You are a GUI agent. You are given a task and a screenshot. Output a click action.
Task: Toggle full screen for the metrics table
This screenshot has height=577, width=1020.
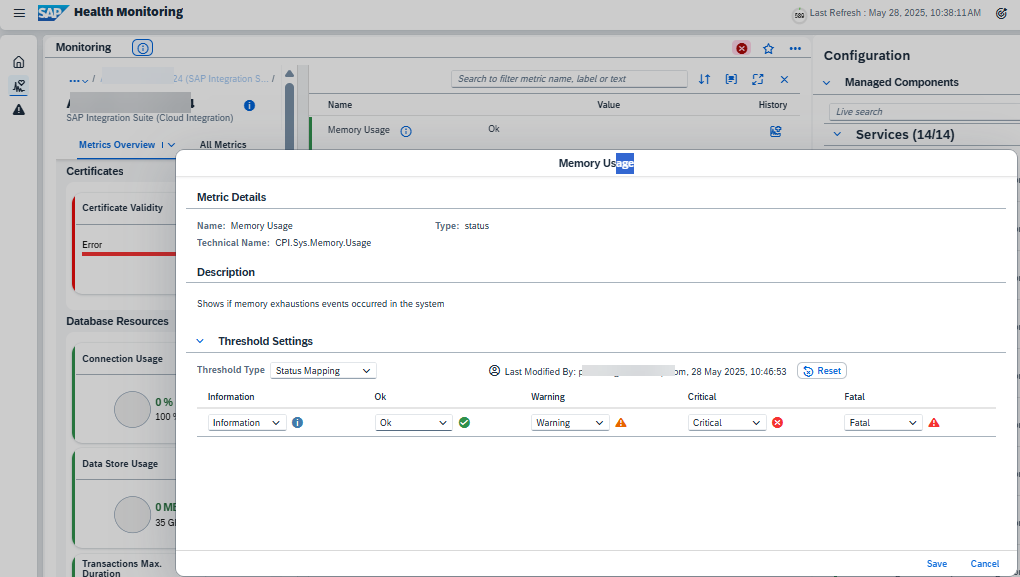click(758, 79)
